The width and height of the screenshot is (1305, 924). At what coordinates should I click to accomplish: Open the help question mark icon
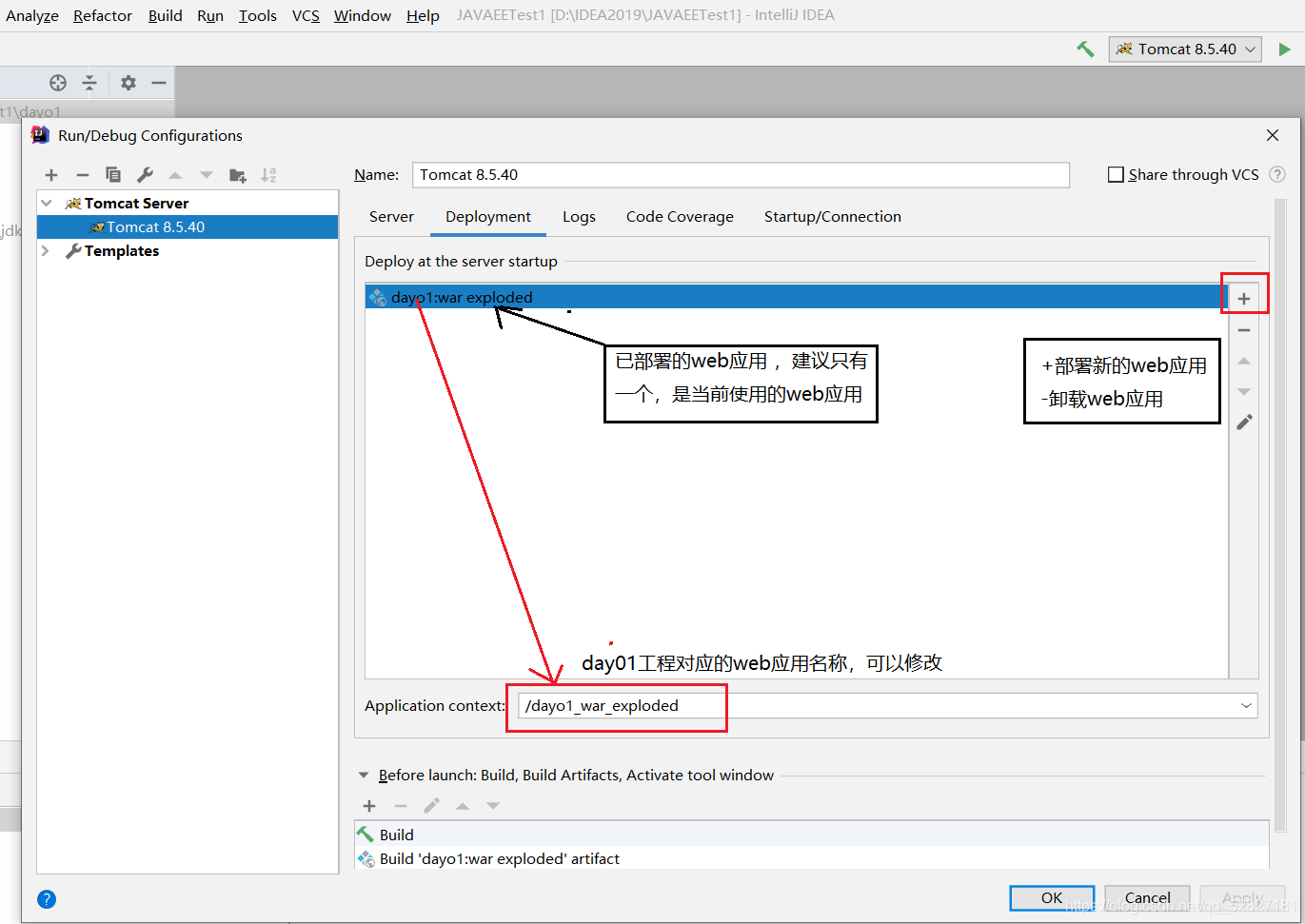47,899
